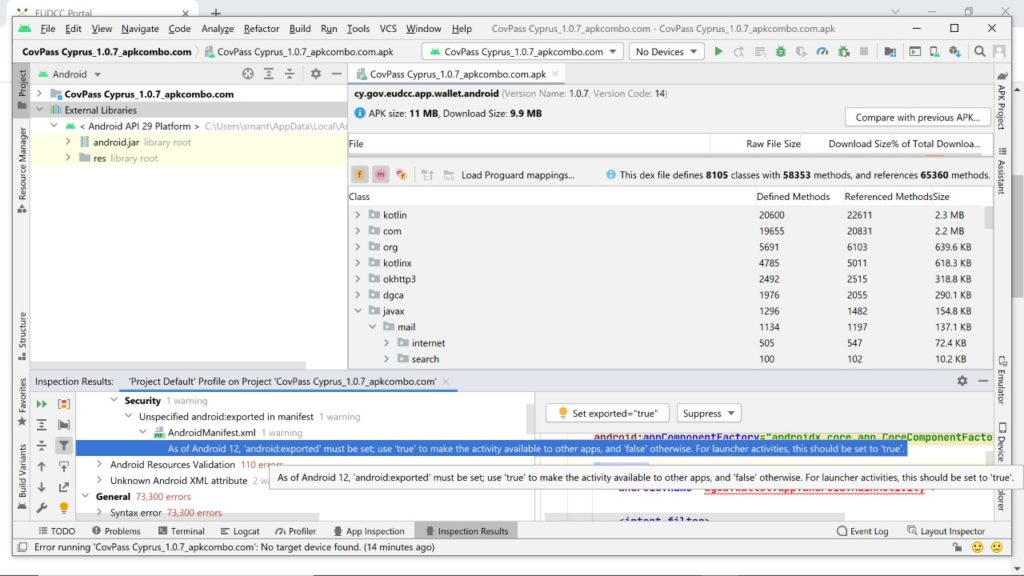Hide the Project panel with the minus icon

tap(336, 74)
